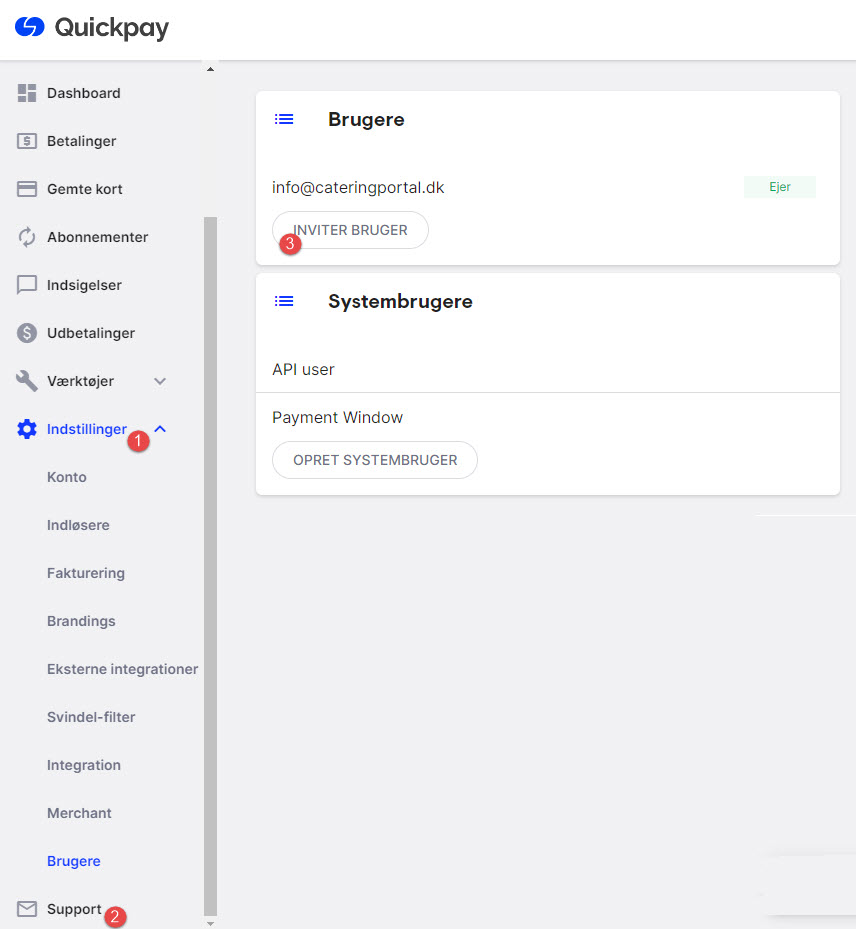Select Brugere in the sidebar submenu
This screenshot has height=929, width=856.
[73, 861]
